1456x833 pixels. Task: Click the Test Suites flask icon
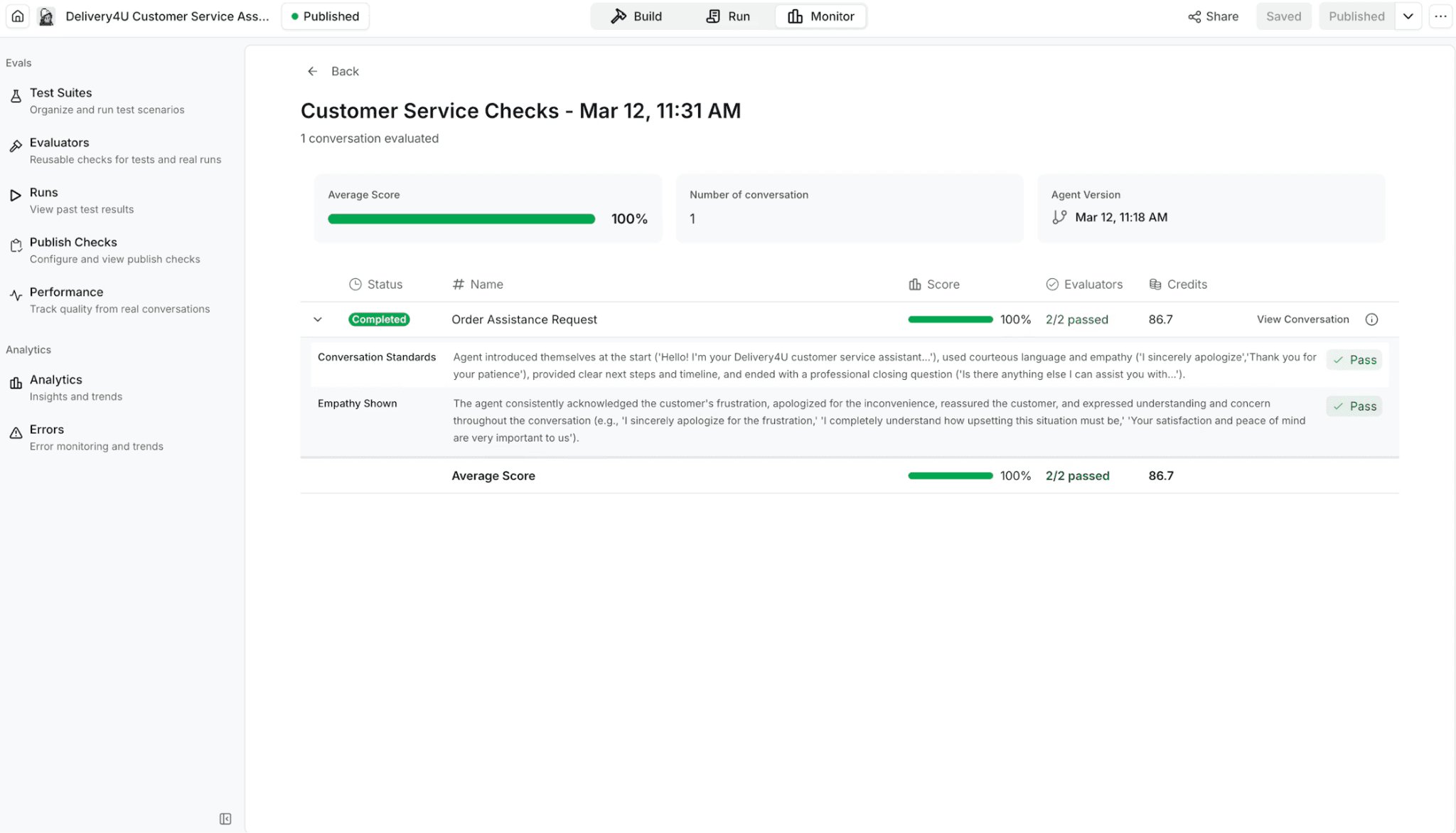click(16, 97)
